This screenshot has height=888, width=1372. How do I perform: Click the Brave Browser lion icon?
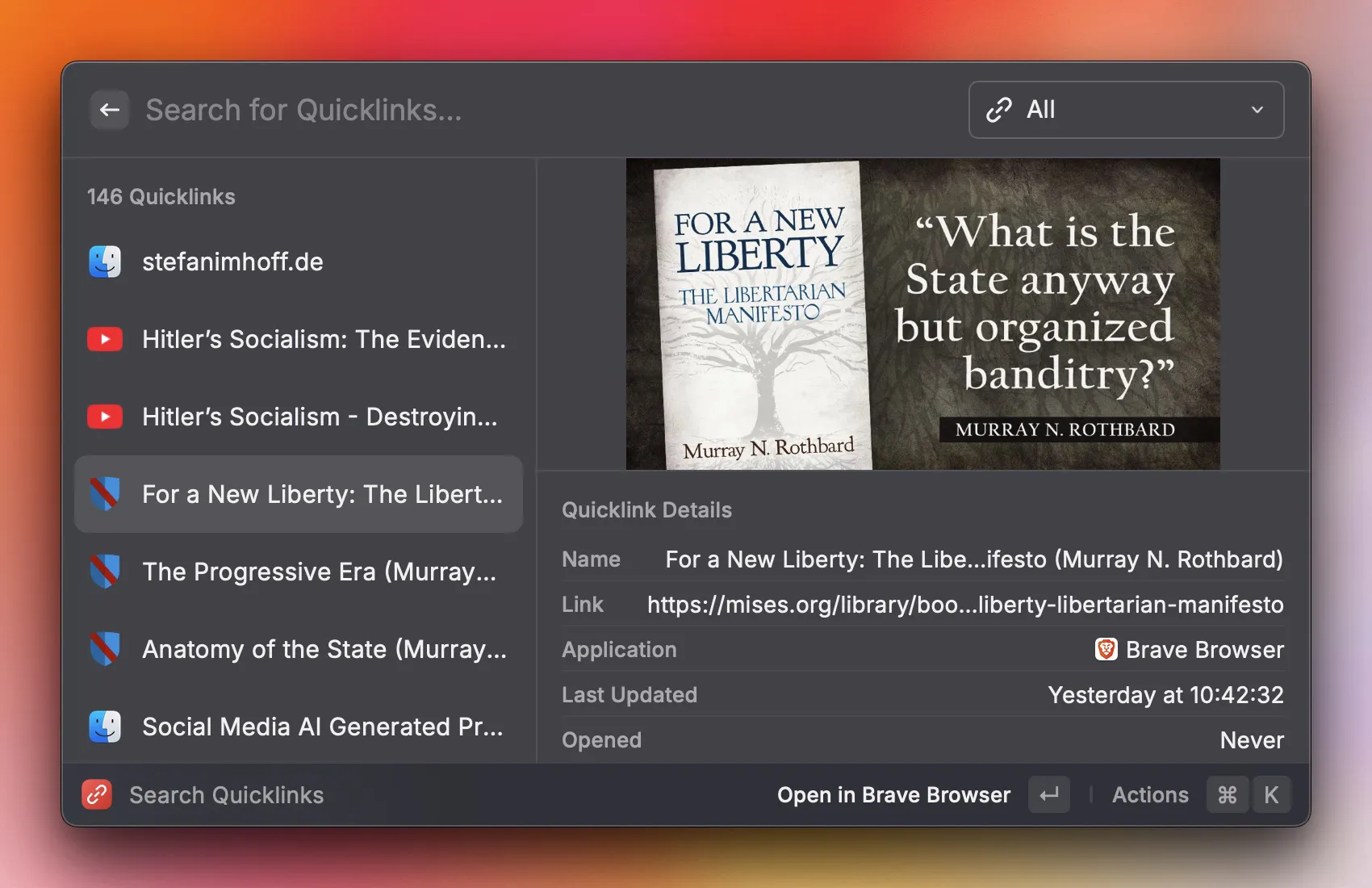coord(1106,650)
